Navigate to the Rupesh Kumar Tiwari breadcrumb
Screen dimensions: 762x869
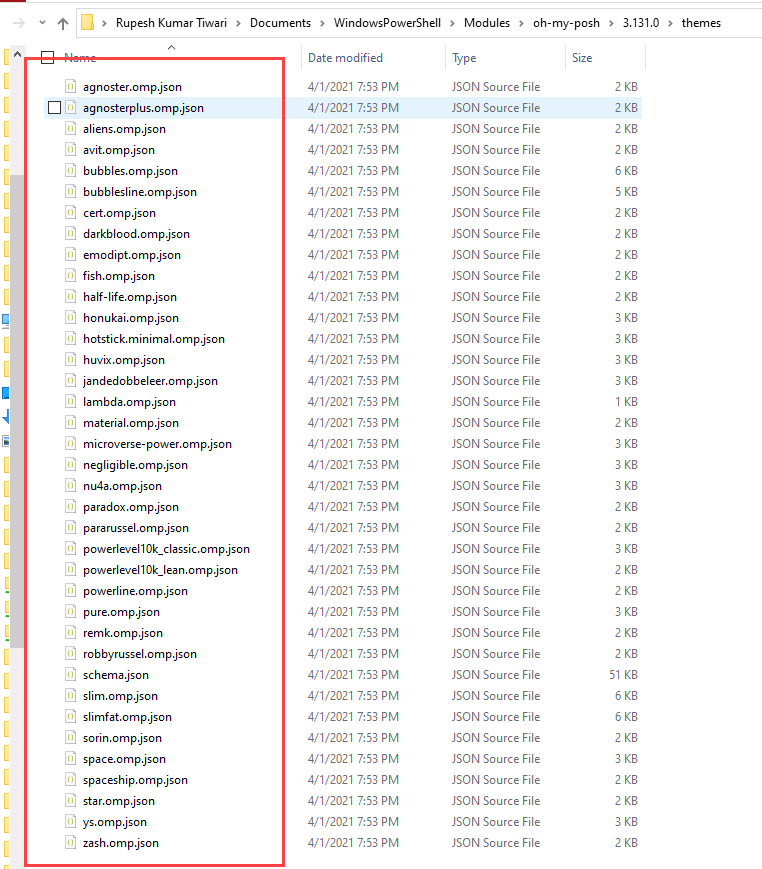point(171,23)
